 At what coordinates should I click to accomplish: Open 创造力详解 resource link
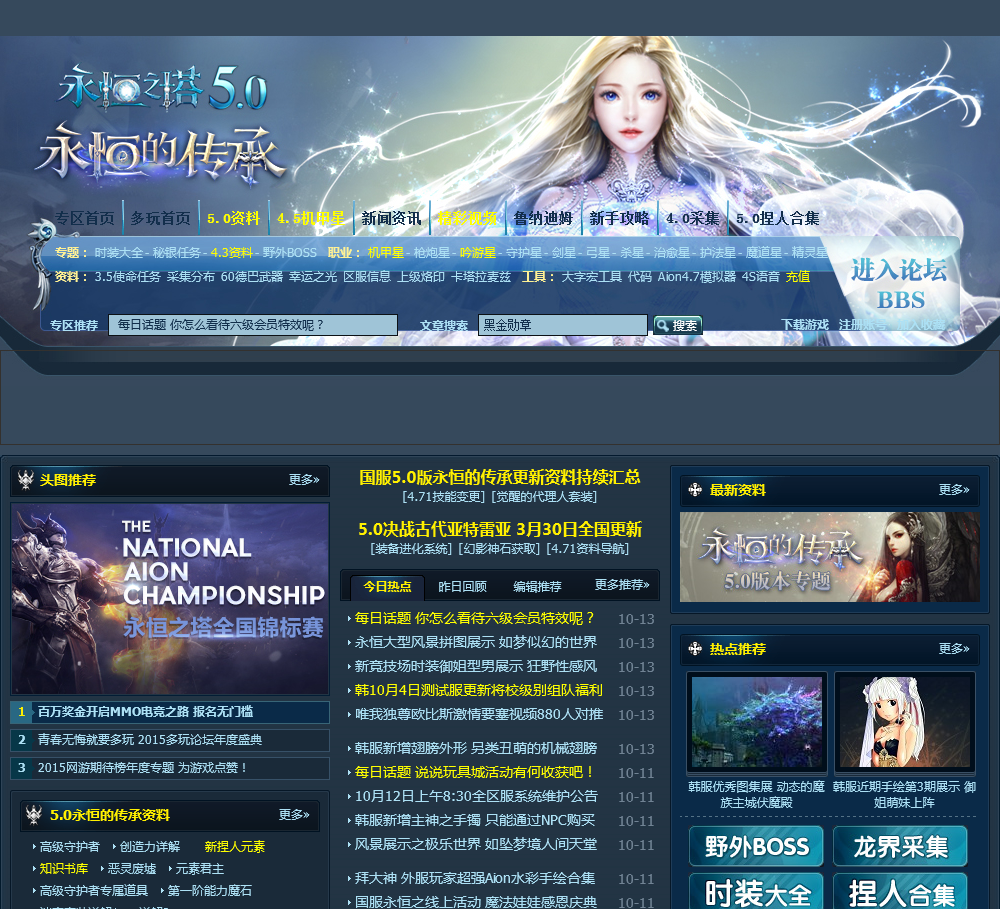click(150, 846)
